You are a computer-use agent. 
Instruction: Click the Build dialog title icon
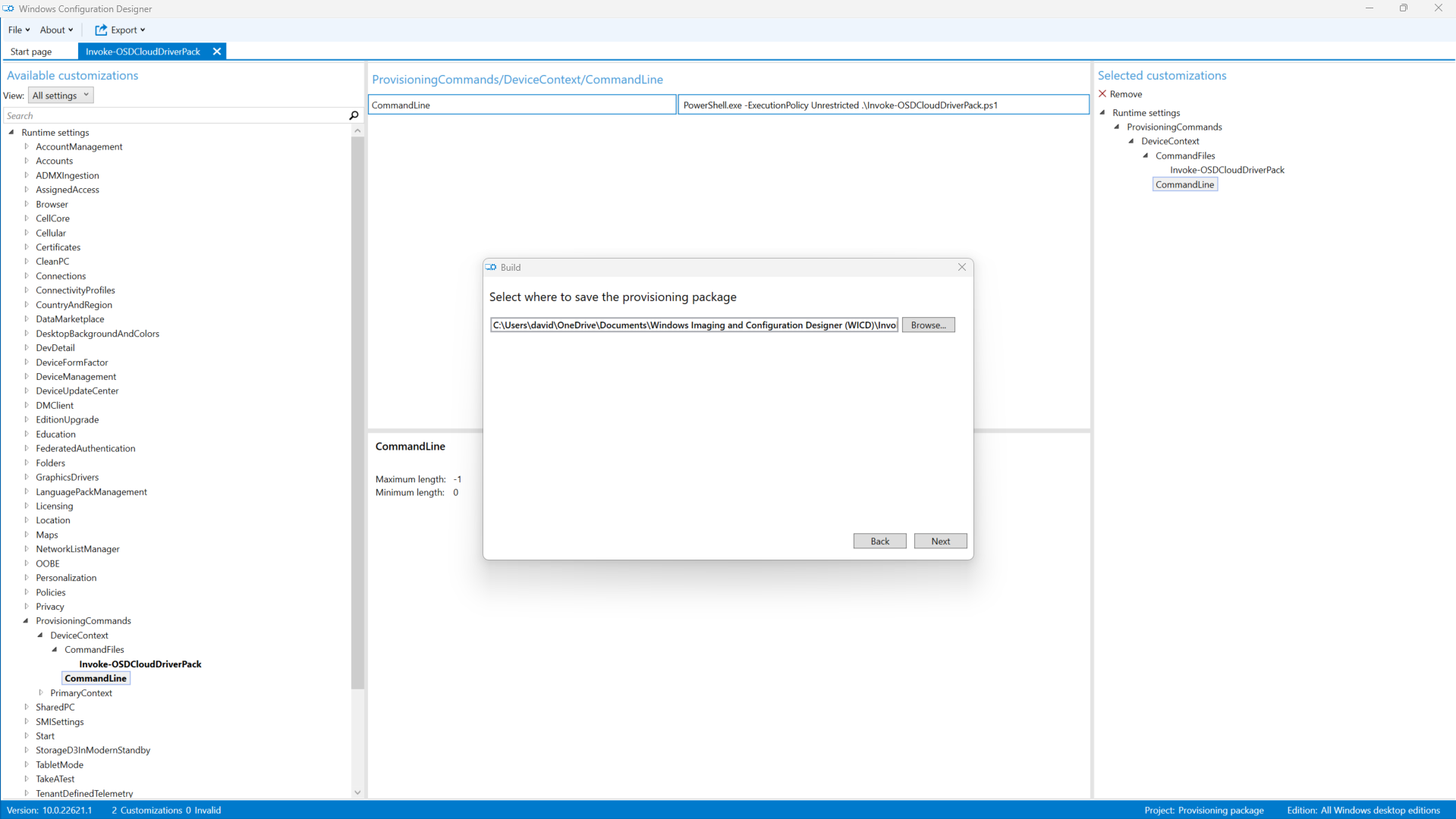pyautogui.click(x=492, y=267)
